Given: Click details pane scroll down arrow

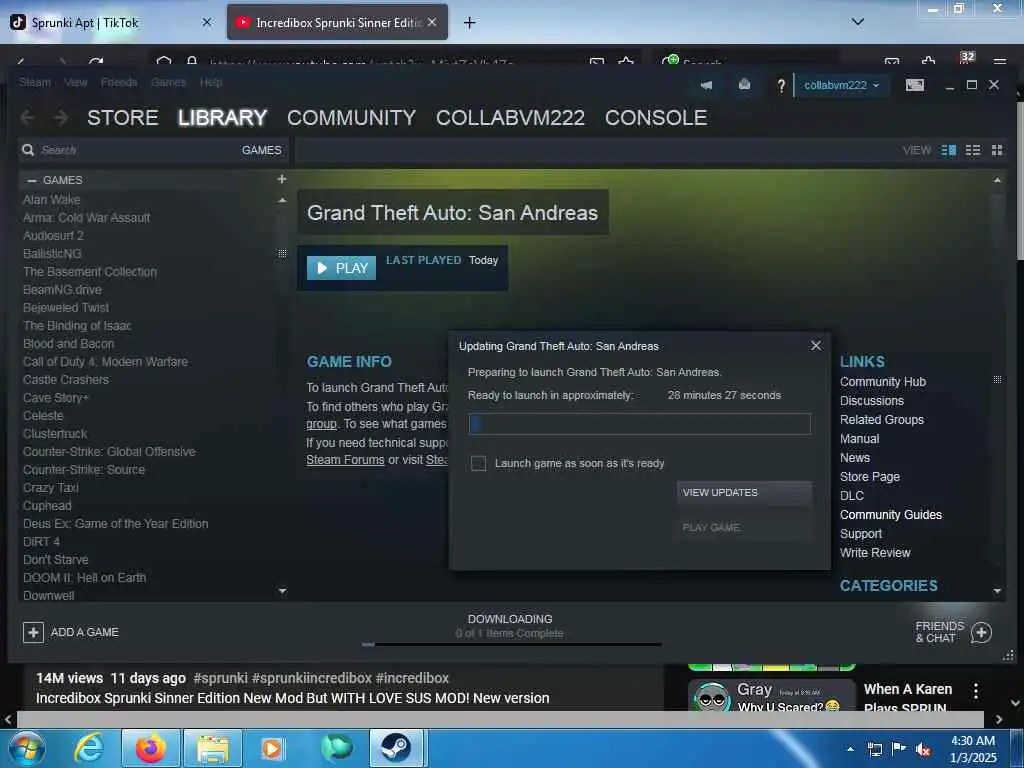Looking at the screenshot, I should (997, 591).
